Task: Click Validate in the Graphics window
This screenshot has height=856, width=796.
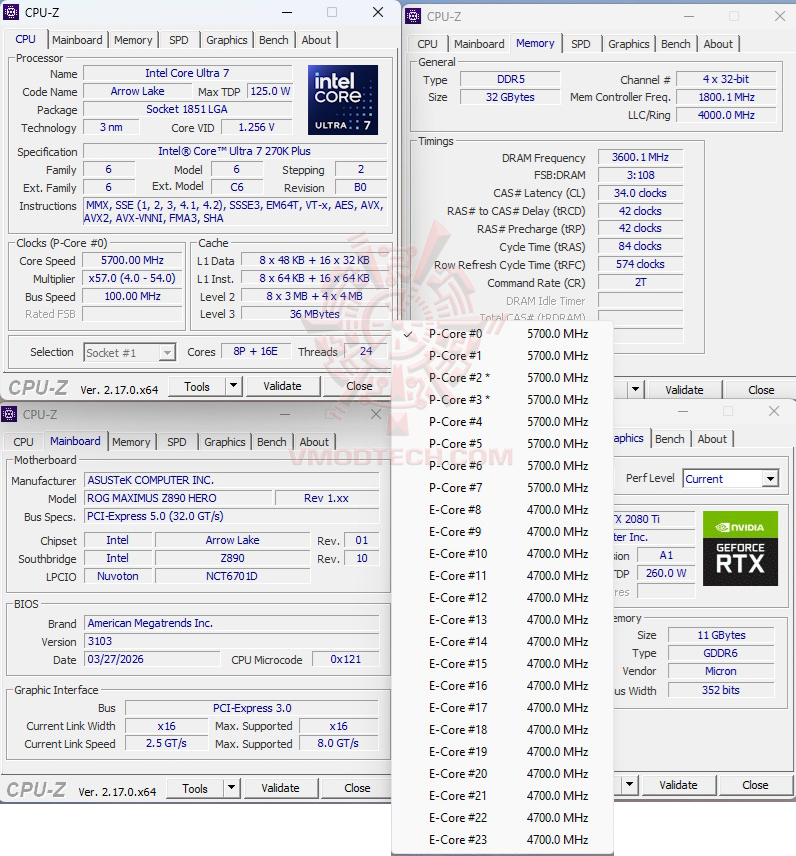Action: [678, 785]
